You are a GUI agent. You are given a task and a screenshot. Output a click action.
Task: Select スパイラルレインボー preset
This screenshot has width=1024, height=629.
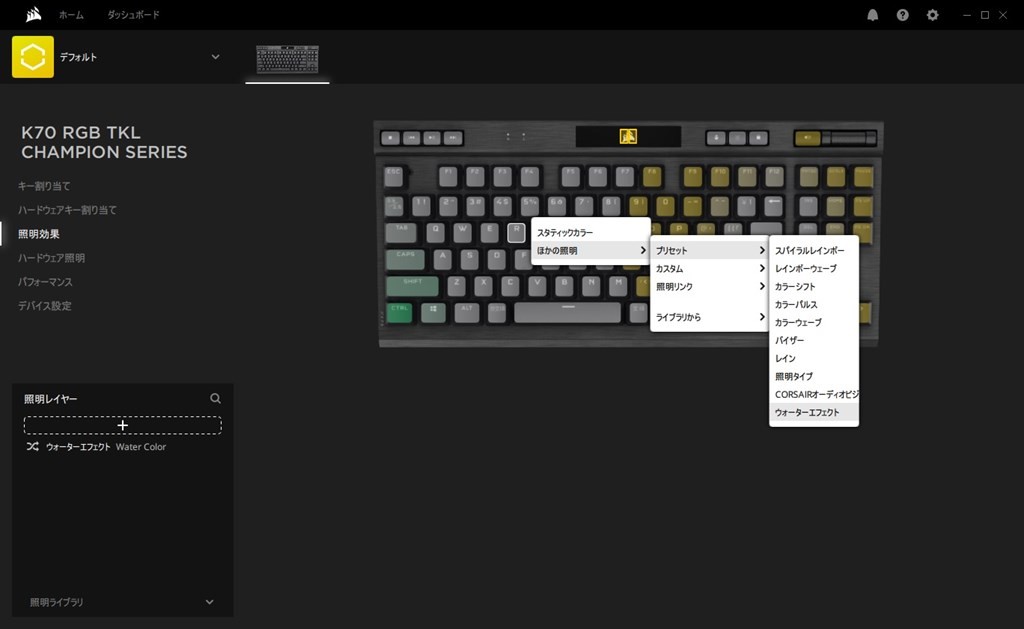point(814,250)
